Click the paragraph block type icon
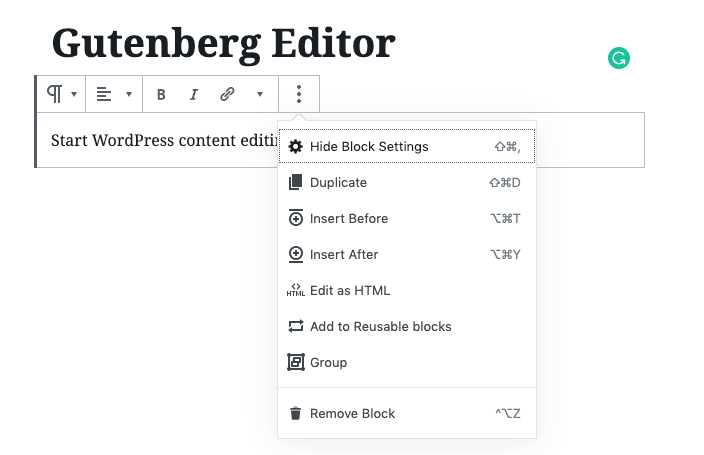The width and height of the screenshot is (704, 455). 54,94
